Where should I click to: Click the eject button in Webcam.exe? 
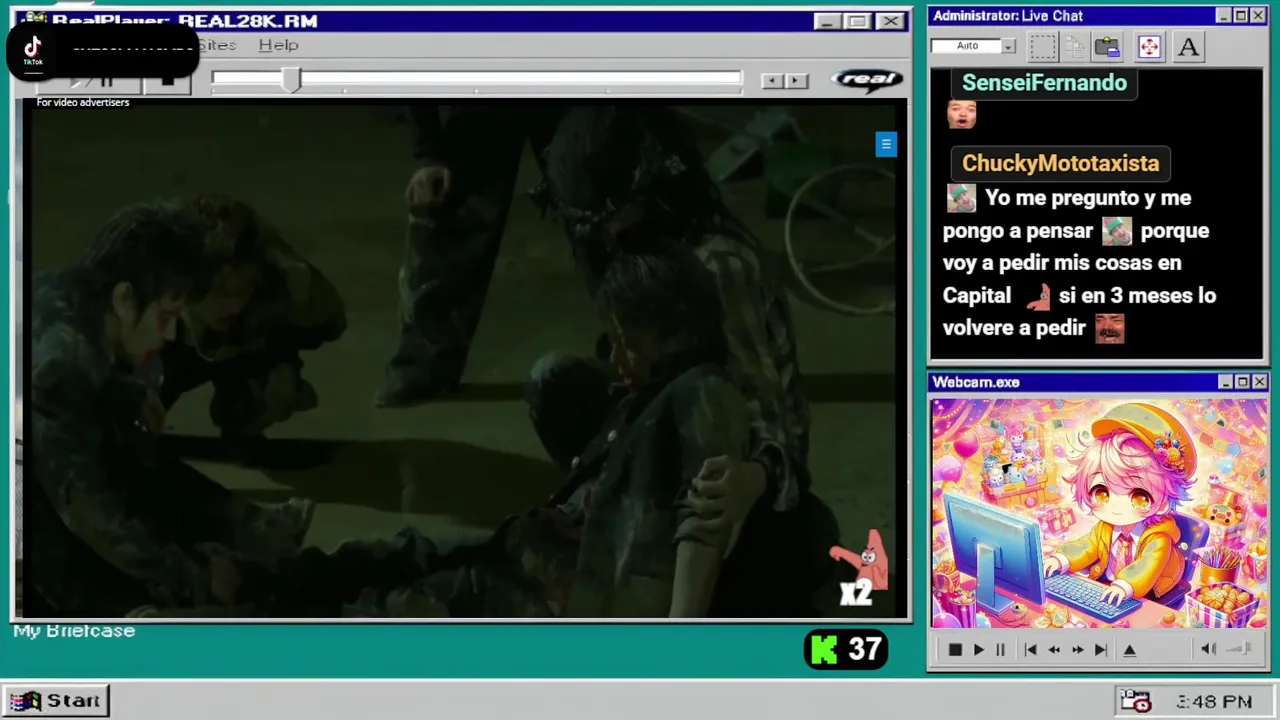click(1130, 650)
